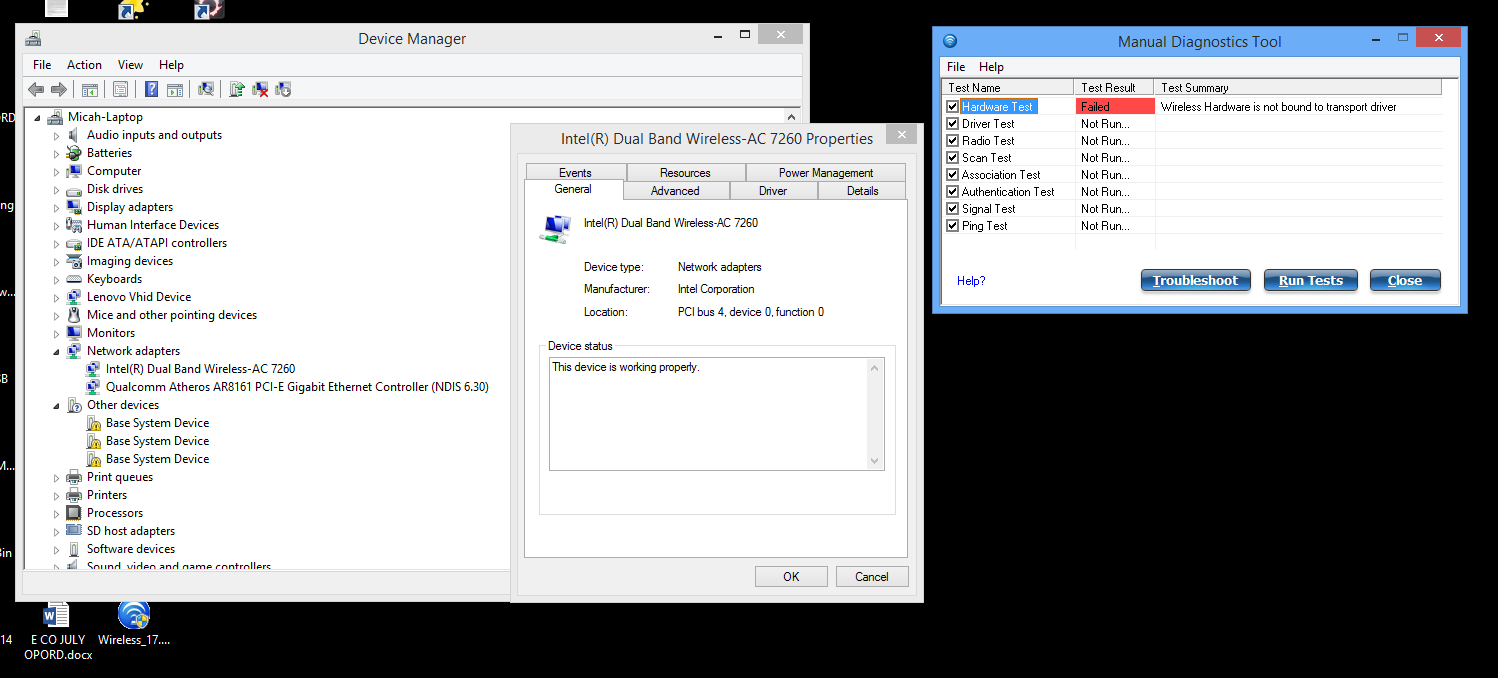This screenshot has height=678, width=1498.
Task: Click the Run Tests button
Action: (x=1311, y=281)
